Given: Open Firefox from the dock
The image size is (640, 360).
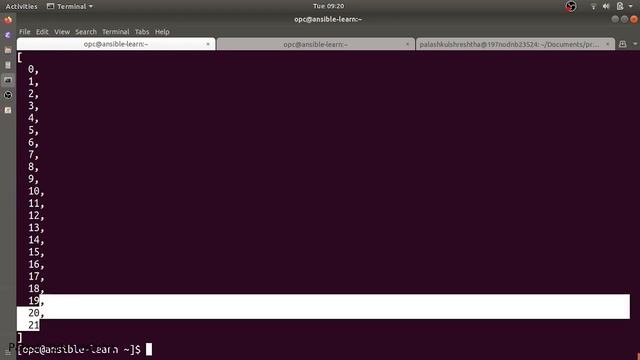Looking at the screenshot, I should 8,20.
